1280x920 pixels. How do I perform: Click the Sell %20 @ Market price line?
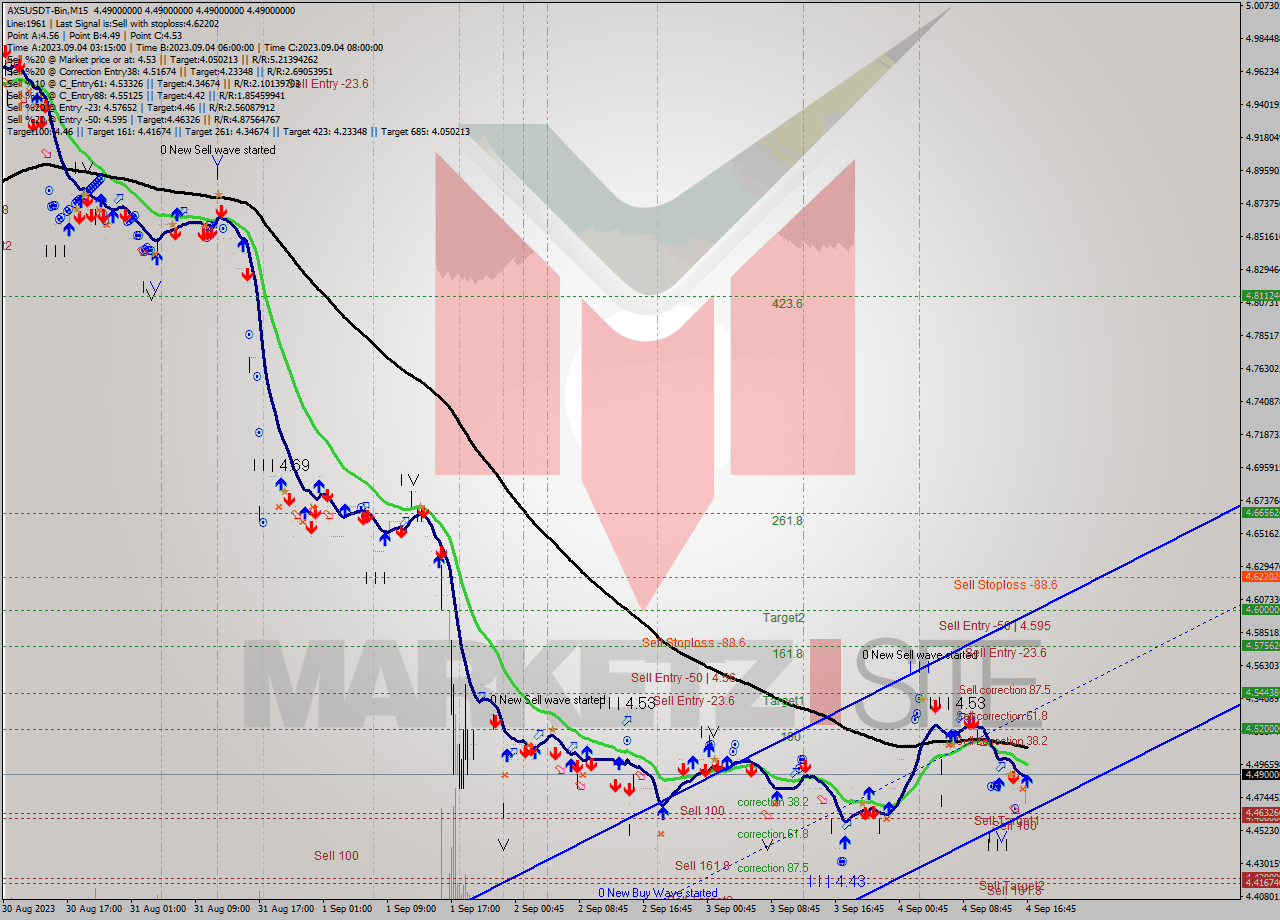[162, 59]
